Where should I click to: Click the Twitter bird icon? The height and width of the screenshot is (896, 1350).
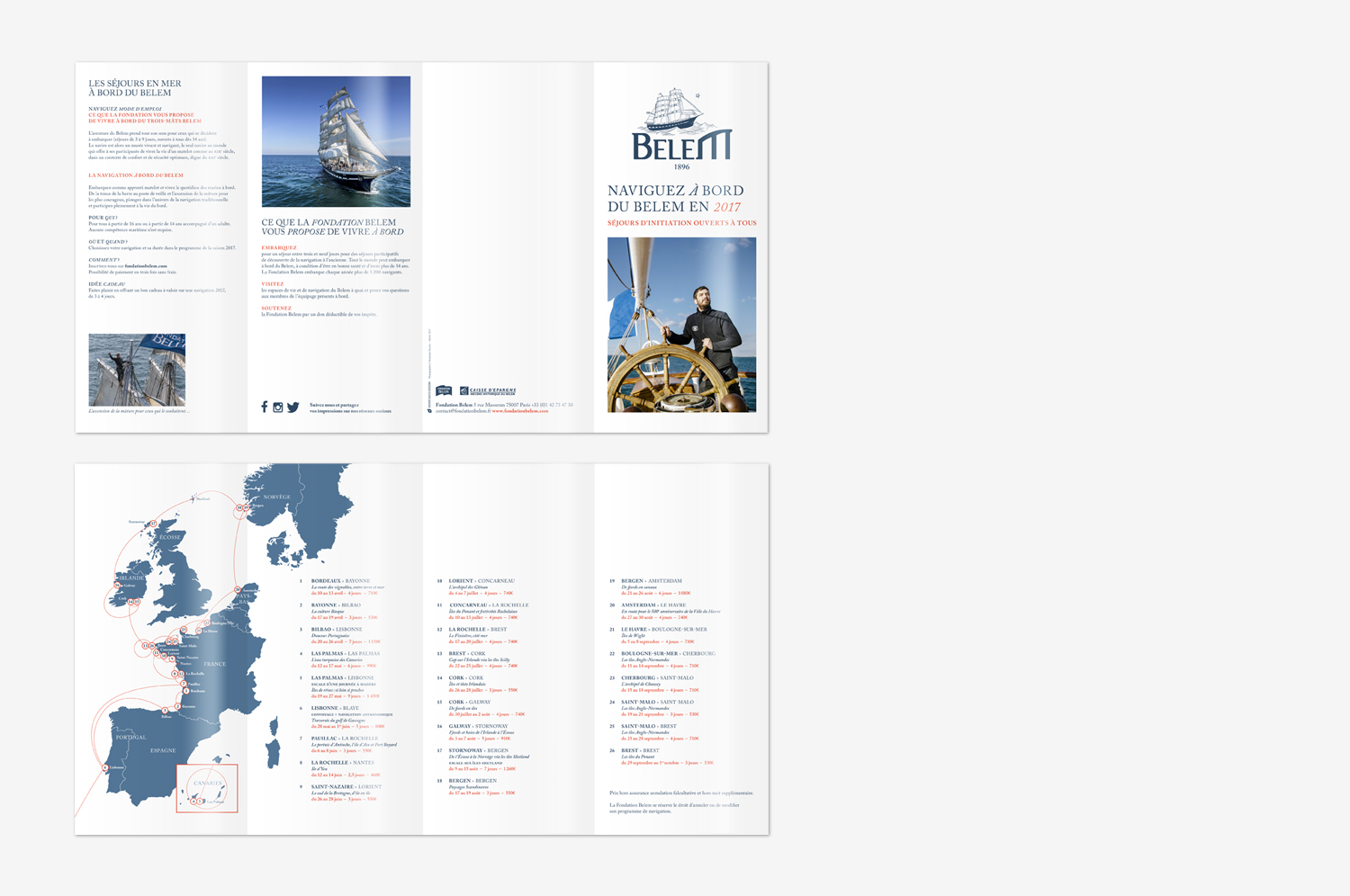click(x=293, y=408)
